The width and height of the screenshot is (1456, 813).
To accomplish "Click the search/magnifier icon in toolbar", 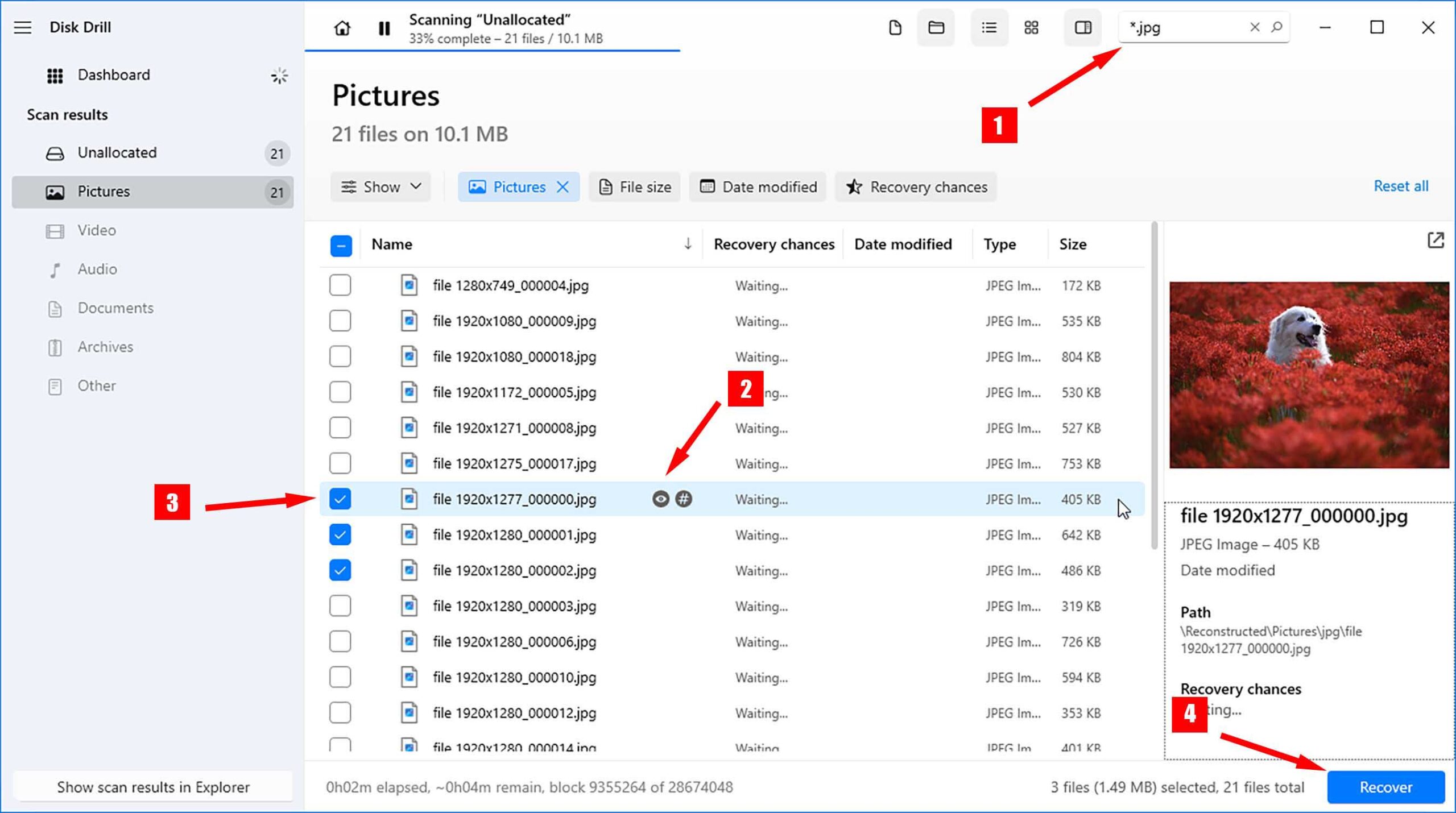I will point(1277,27).
